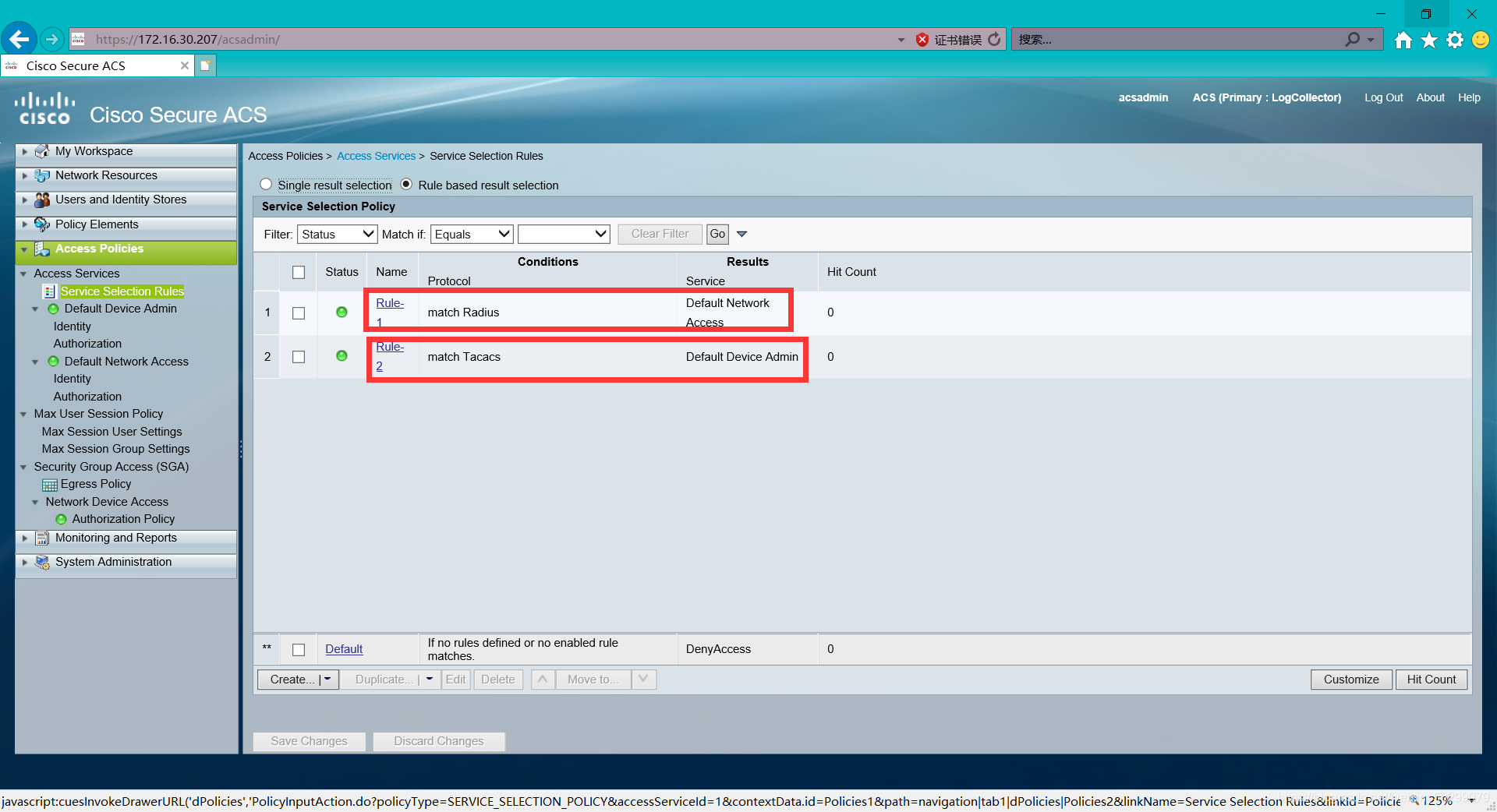Collapse the Max User Session Policy node
Screen dimensions: 1497x812
point(23,414)
